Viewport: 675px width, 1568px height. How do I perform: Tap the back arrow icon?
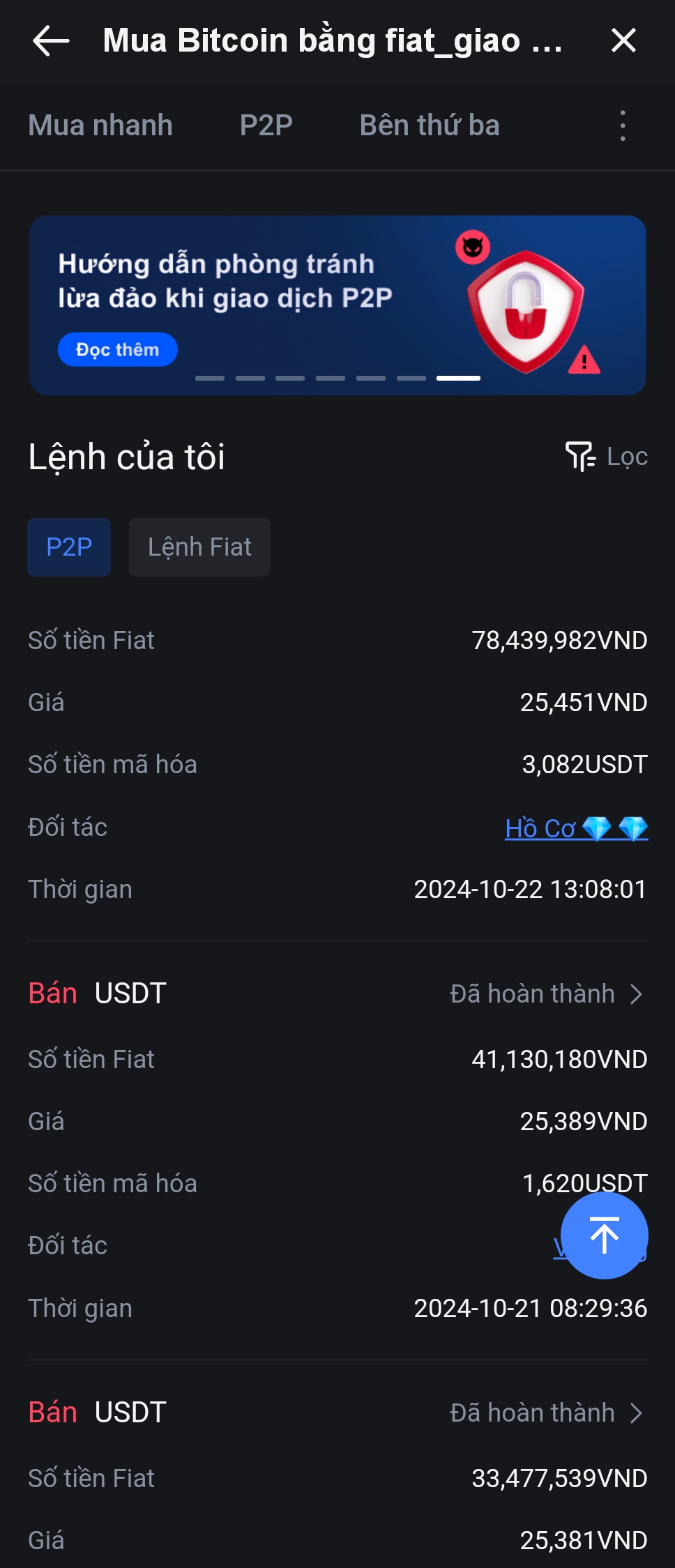(x=51, y=40)
